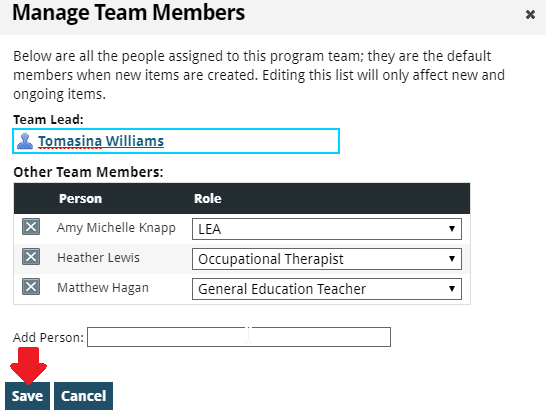Click the Person column header
Viewport: 546px width, 414px height.
pos(80,198)
